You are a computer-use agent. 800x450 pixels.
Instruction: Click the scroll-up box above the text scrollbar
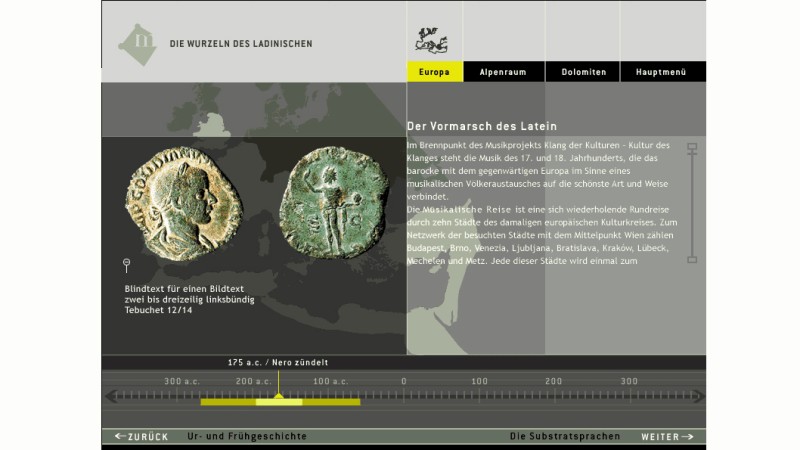coord(691,147)
